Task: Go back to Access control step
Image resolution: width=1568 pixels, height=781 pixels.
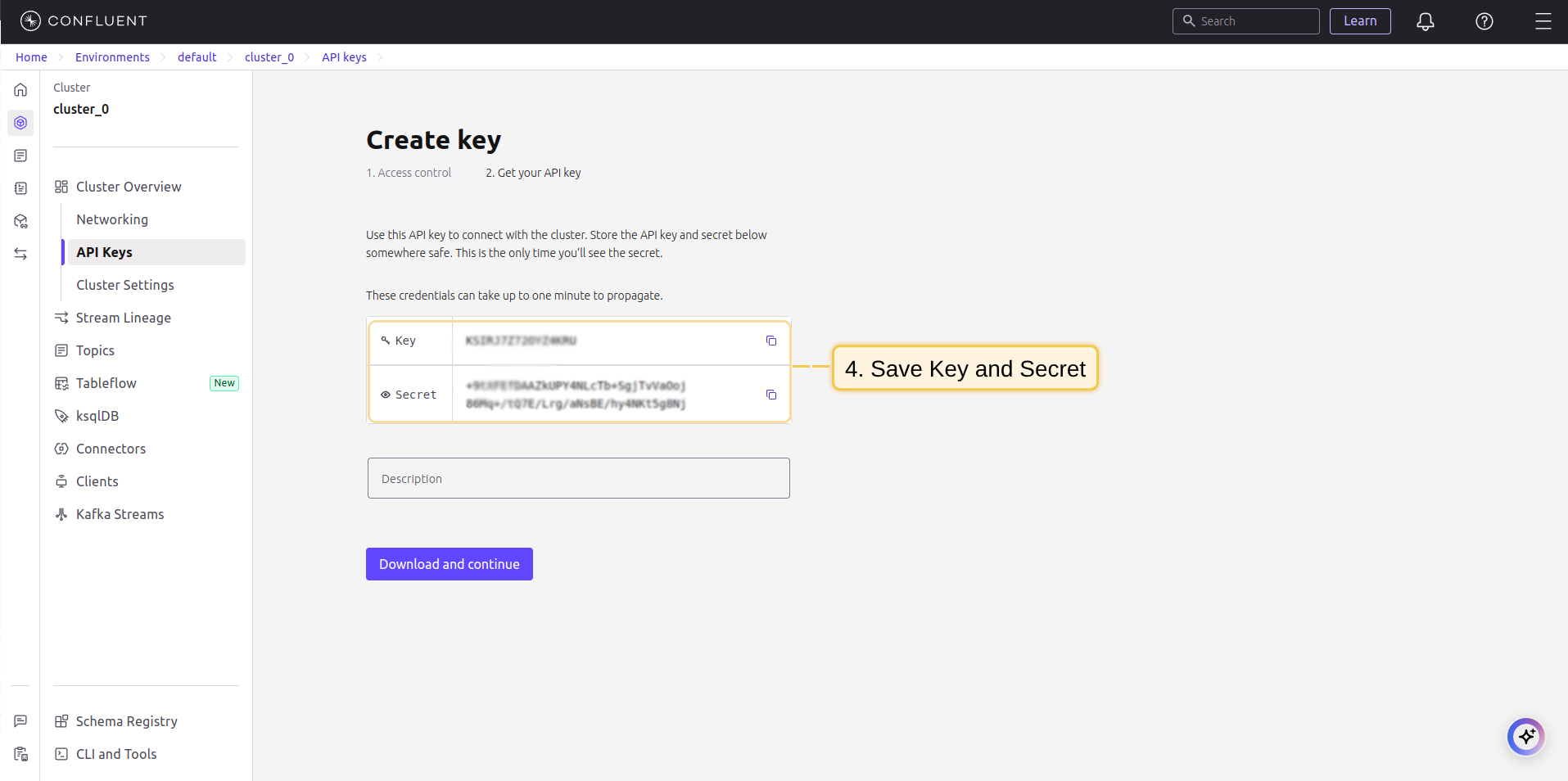Action: [409, 173]
